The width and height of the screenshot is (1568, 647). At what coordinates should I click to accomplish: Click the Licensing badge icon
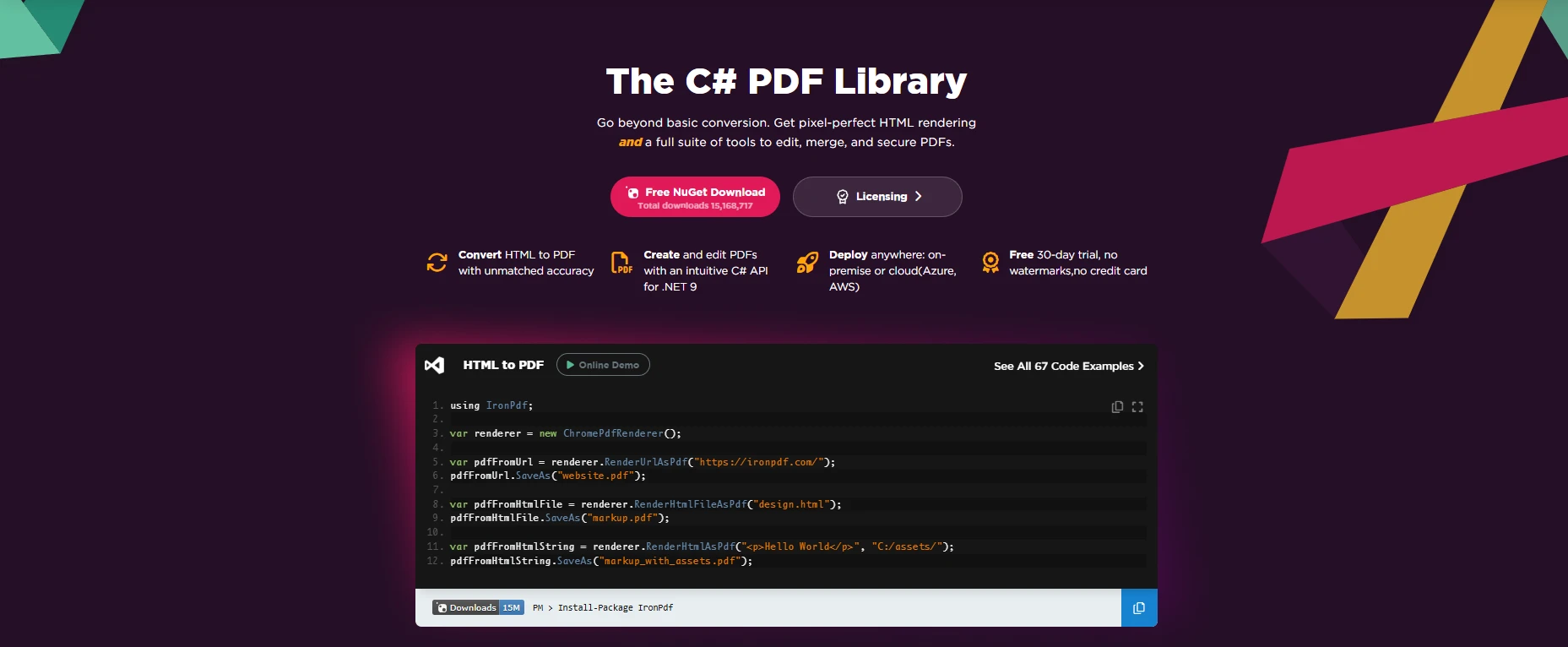tap(842, 197)
